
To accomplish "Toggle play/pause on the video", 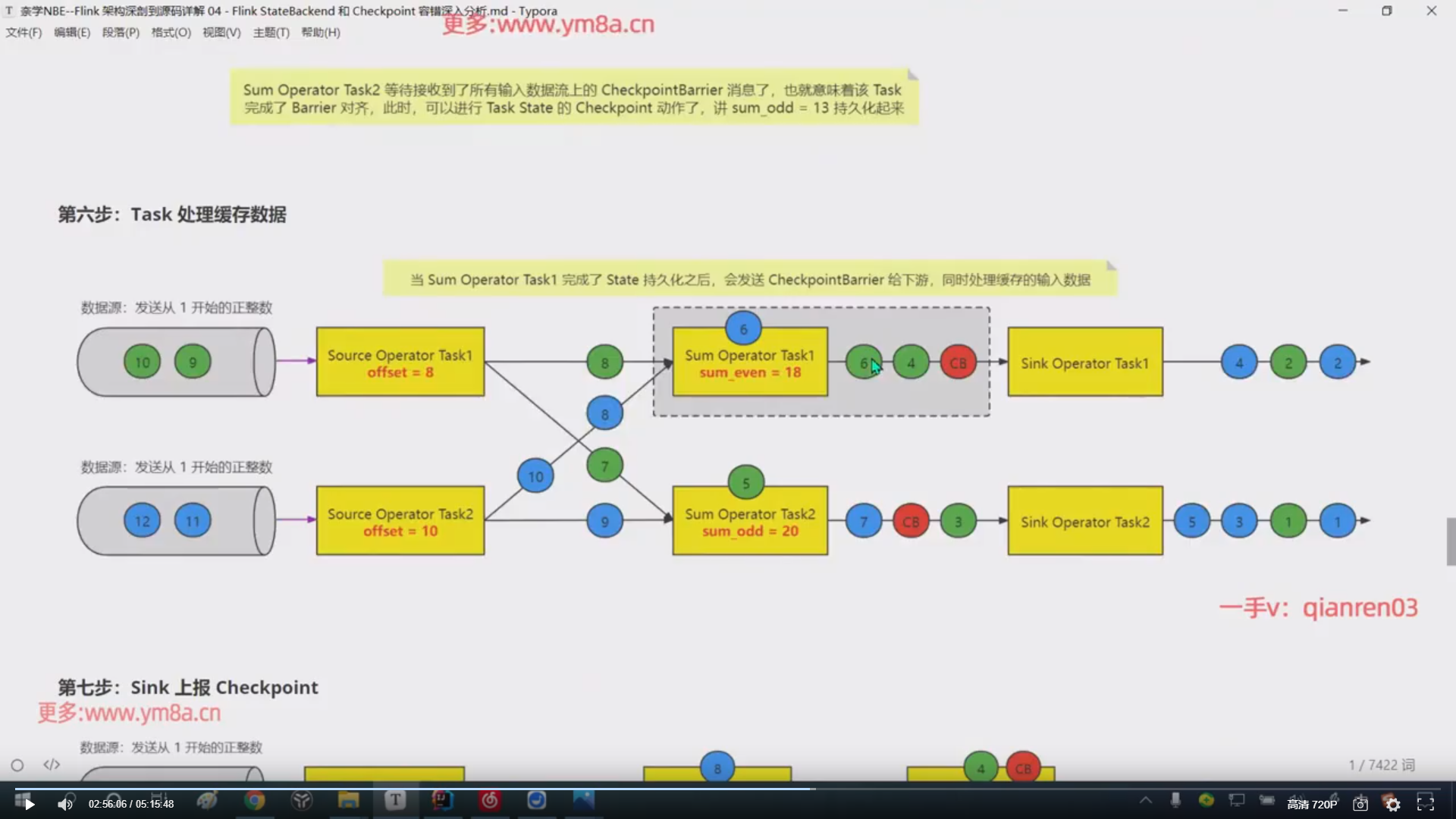I will (27, 804).
